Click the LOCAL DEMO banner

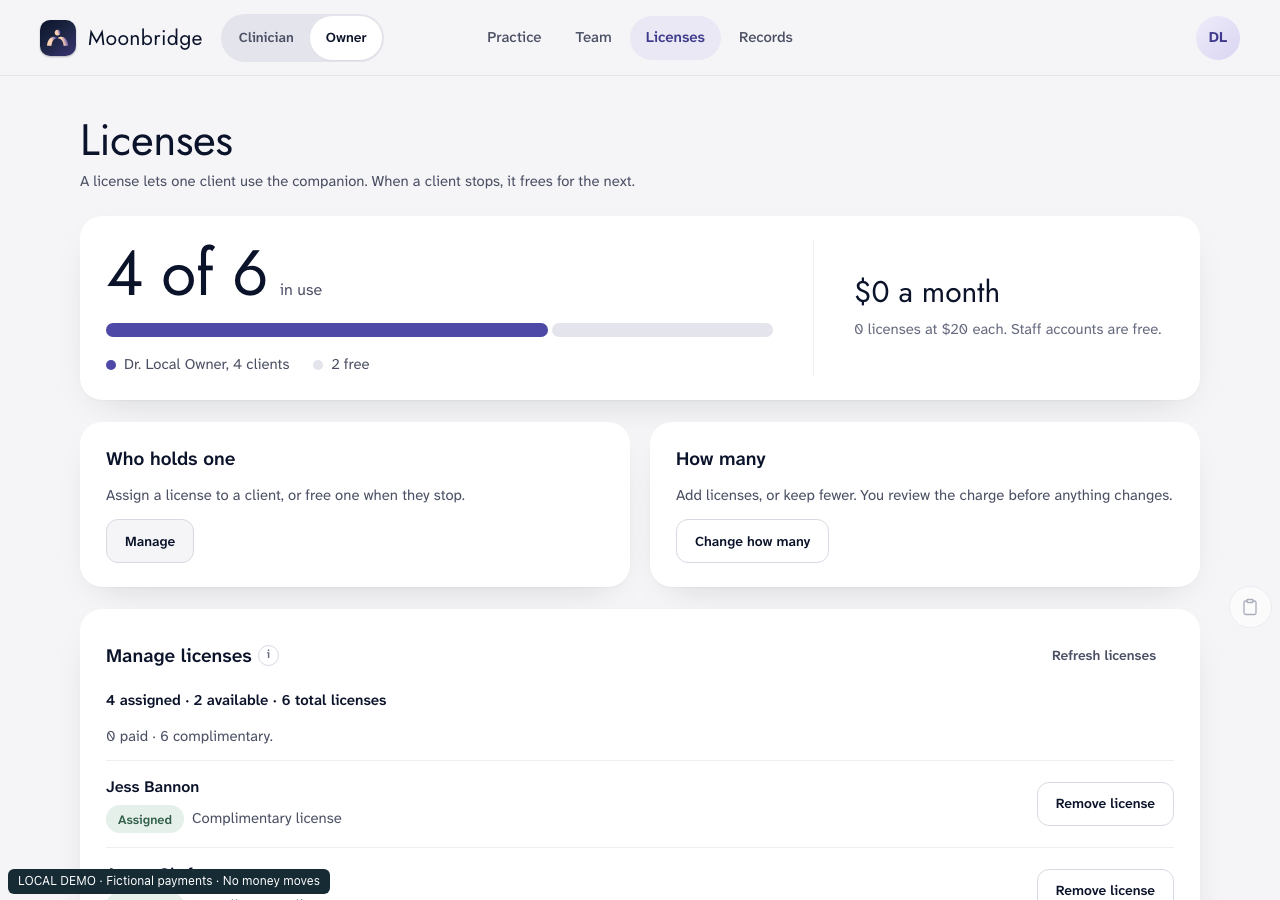pyautogui.click(x=169, y=881)
